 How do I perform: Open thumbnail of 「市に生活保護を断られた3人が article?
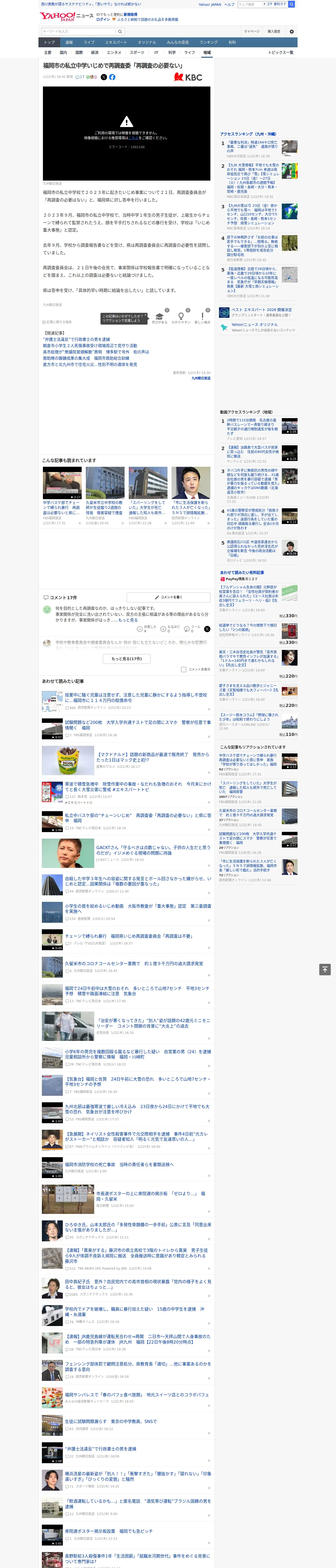pyautogui.click(x=191, y=483)
